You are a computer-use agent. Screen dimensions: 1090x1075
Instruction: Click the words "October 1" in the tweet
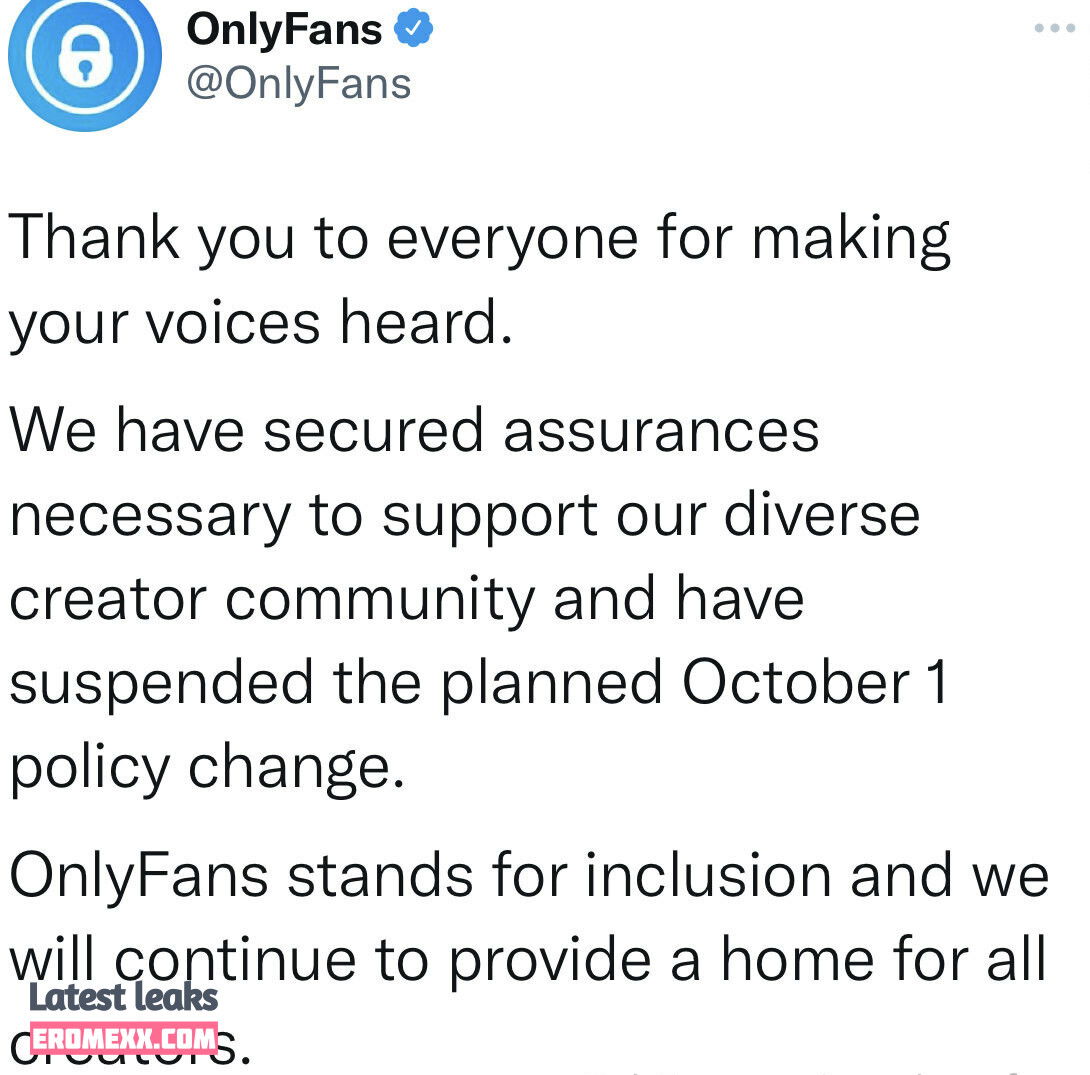815,682
